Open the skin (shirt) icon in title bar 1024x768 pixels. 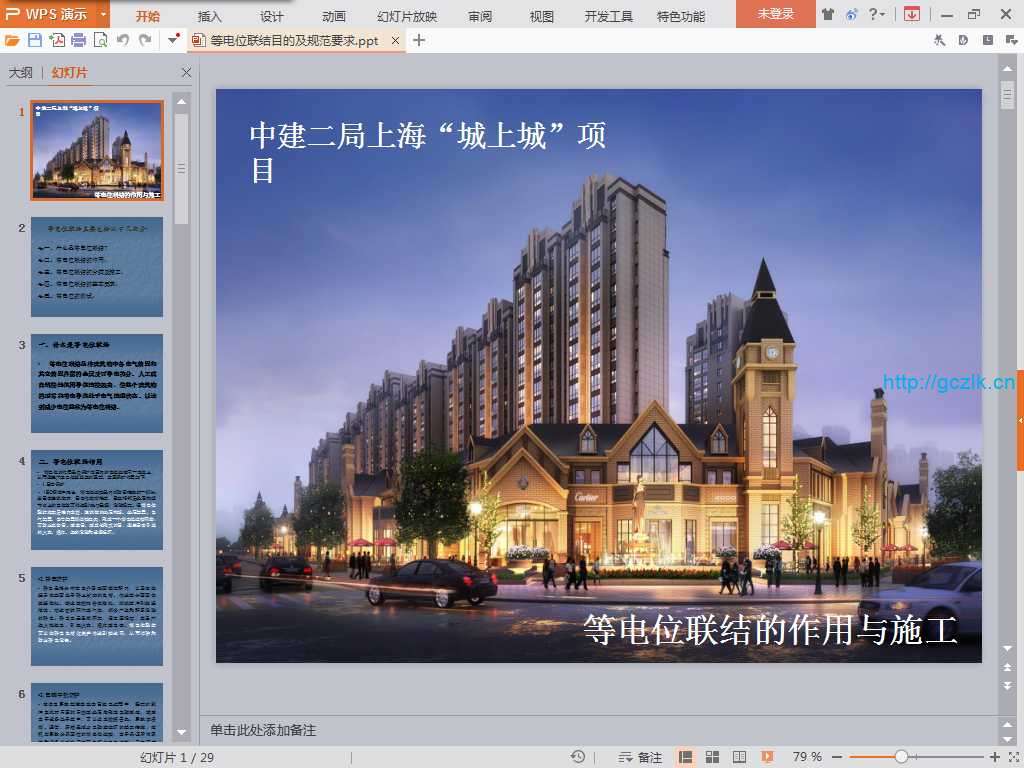(x=827, y=14)
